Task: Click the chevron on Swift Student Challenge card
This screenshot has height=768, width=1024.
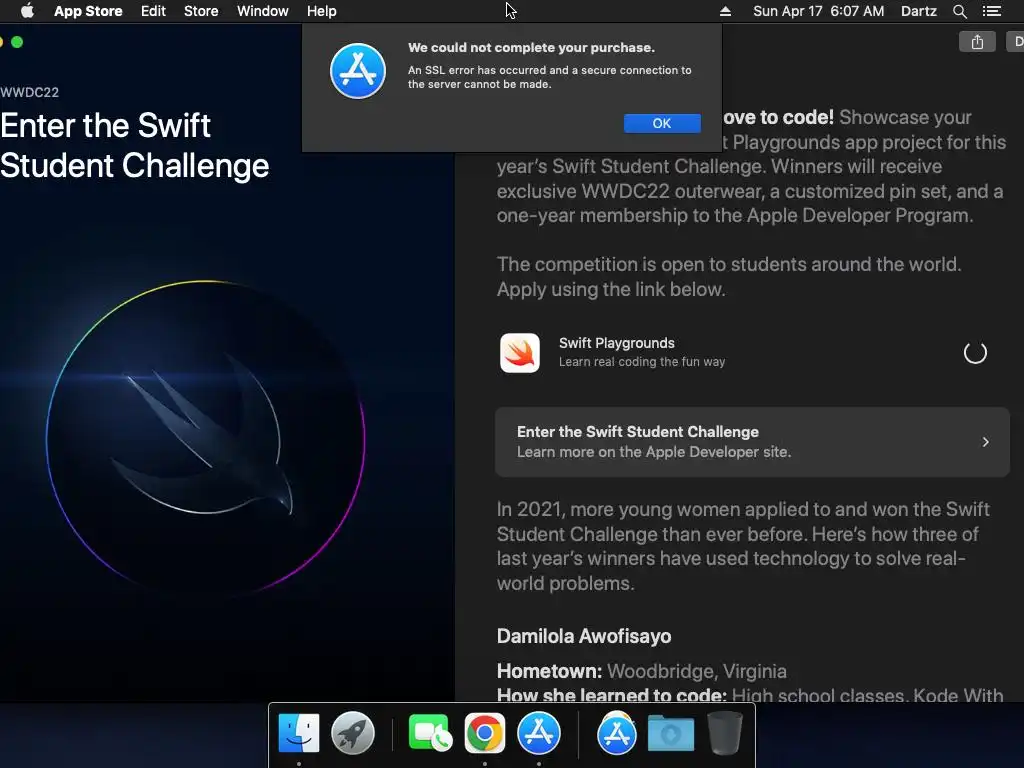Action: [x=985, y=442]
